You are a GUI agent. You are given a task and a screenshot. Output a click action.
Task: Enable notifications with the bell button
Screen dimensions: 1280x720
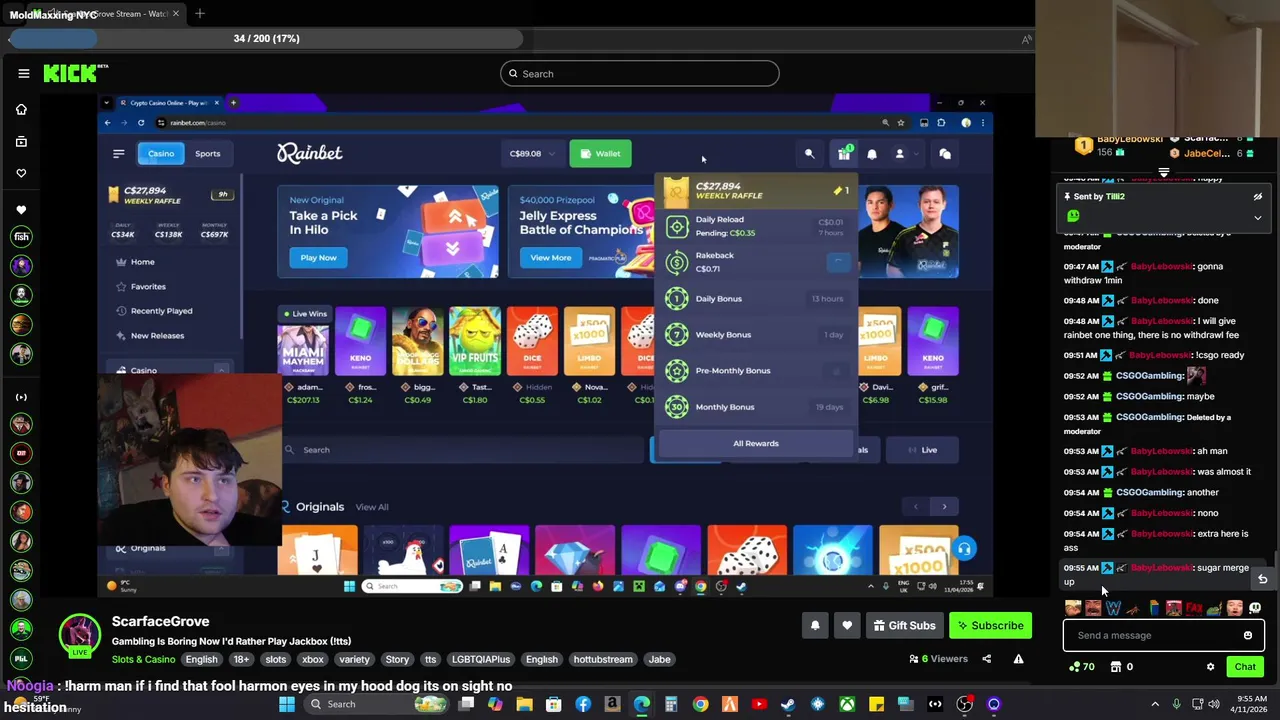click(x=815, y=626)
